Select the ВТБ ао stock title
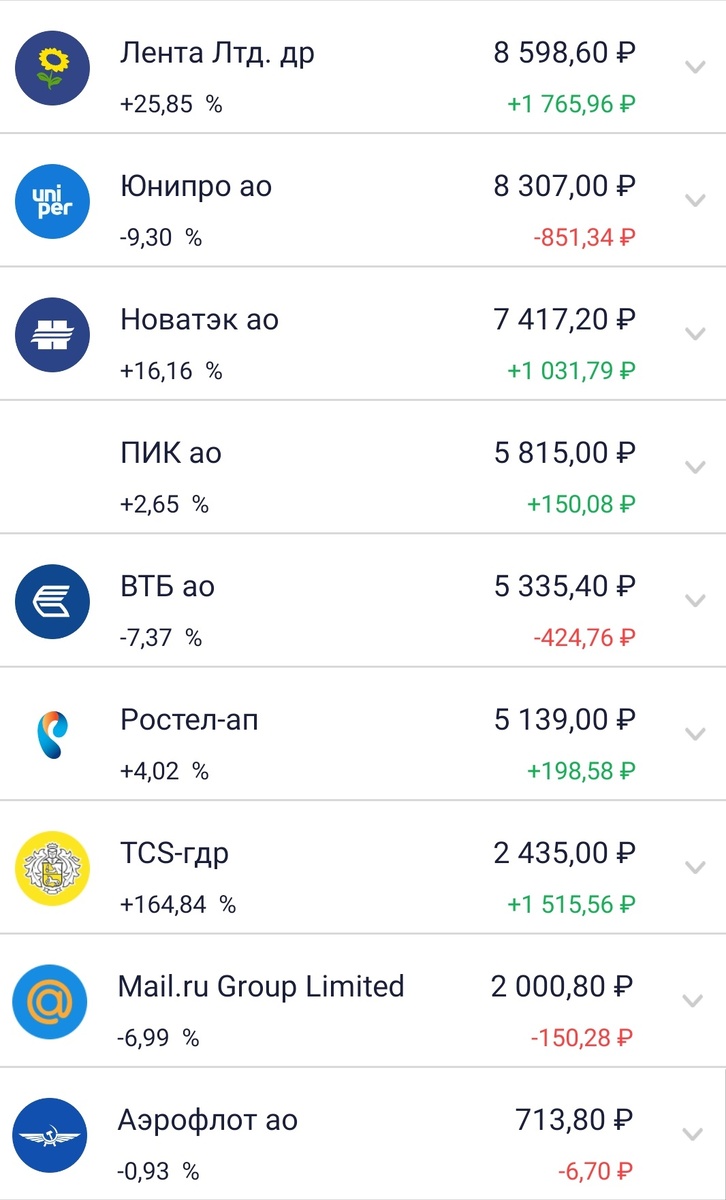Viewport: 726px width, 1200px height. tap(167, 587)
